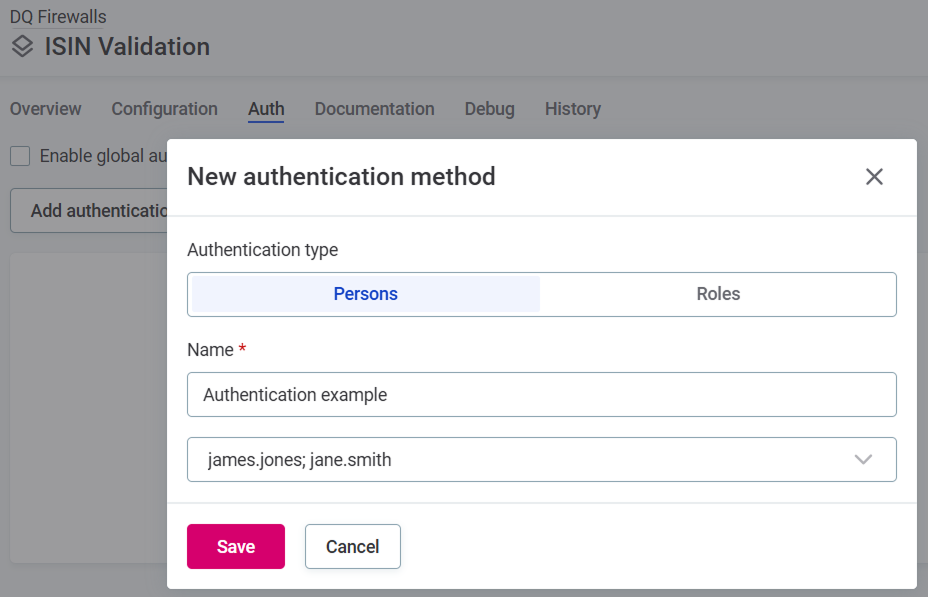Navigate to DQ Firewalls via breadcrumb

coord(57,16)
